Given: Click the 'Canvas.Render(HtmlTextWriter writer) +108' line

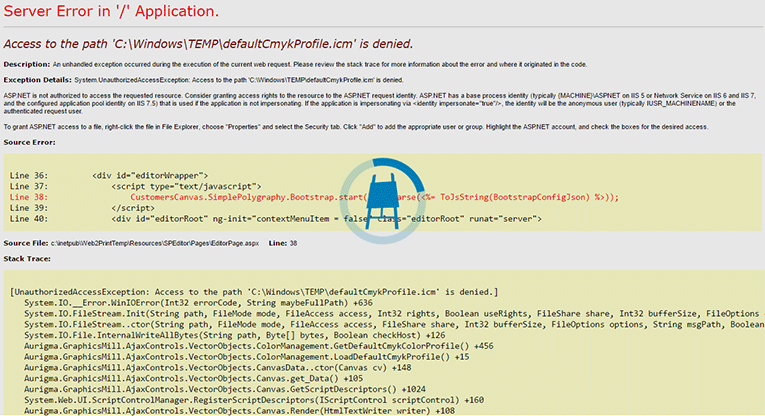Looking at the screenshot, I should (x=240, y=411).
